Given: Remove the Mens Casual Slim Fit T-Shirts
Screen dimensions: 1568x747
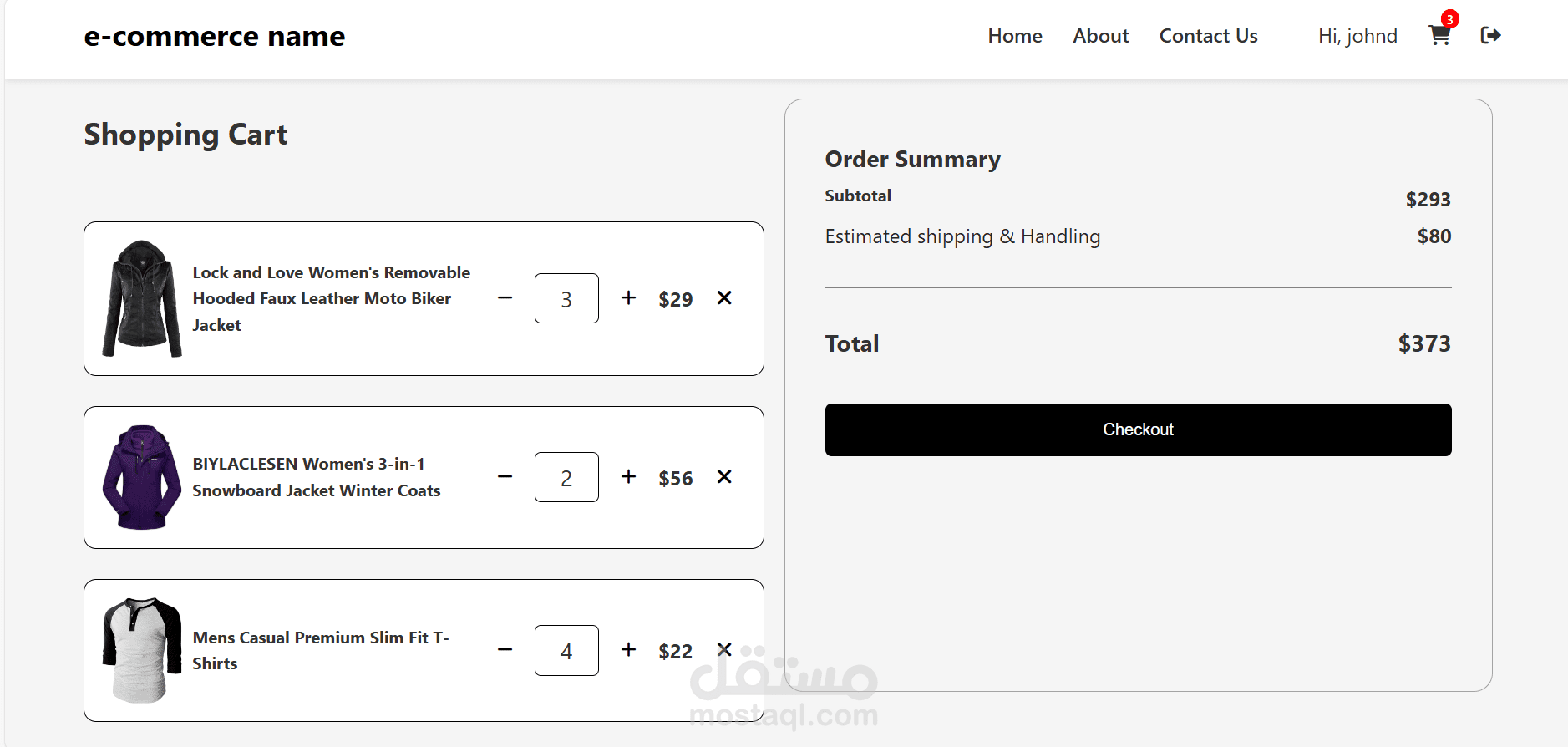Looking at the screenshot, I should (x=724, y=650).
